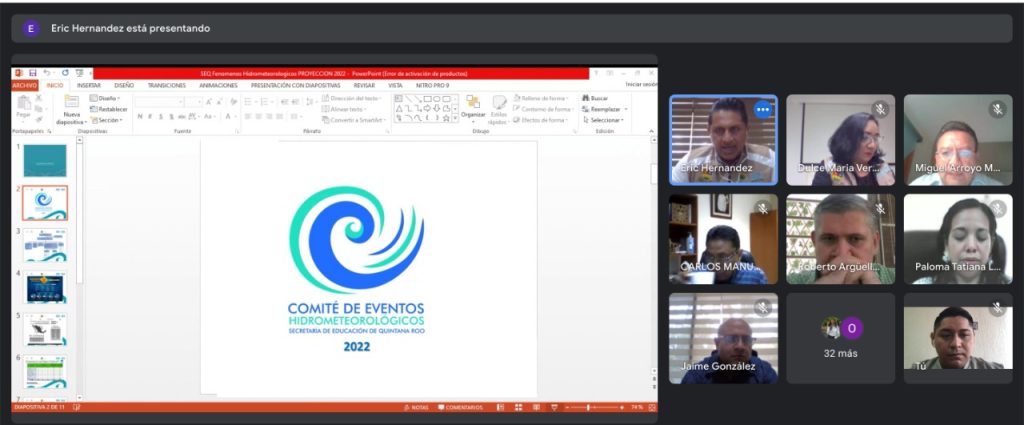This screenshot has width=1024, height=425.
Task: Open Comentarios from the status bar
Action: pos(459,407)
